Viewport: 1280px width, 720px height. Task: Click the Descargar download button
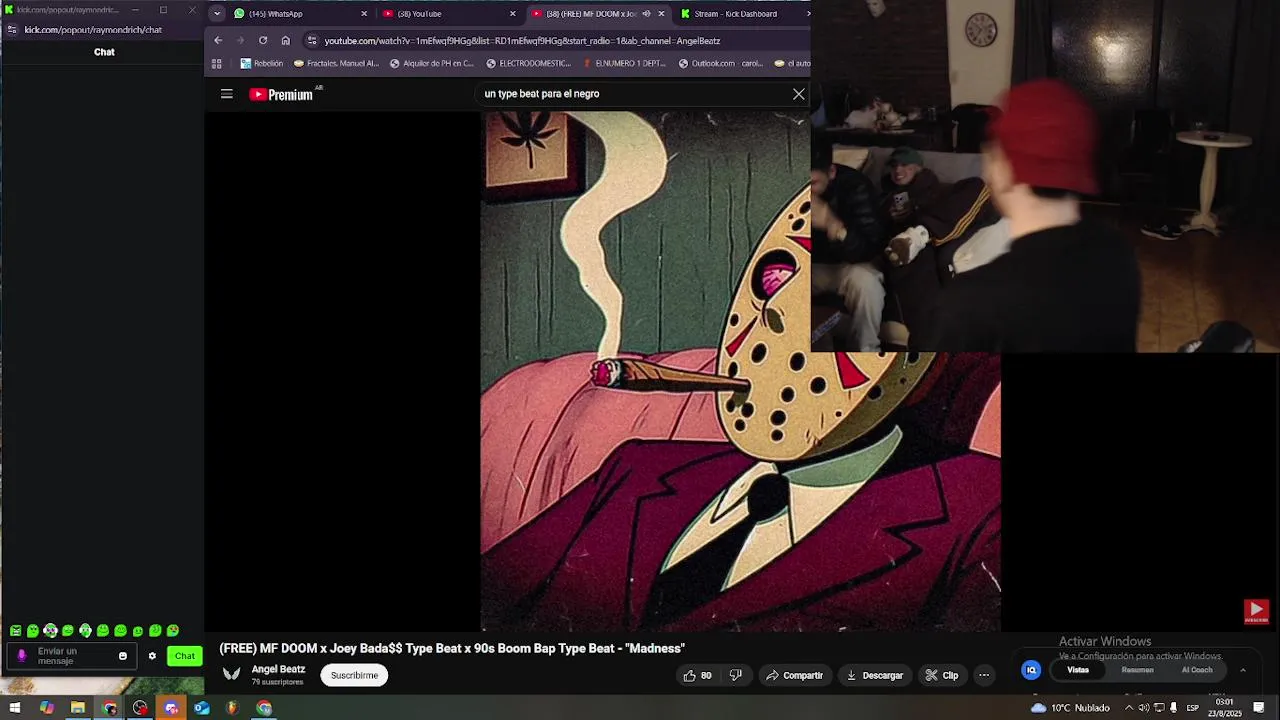[875, 675]
